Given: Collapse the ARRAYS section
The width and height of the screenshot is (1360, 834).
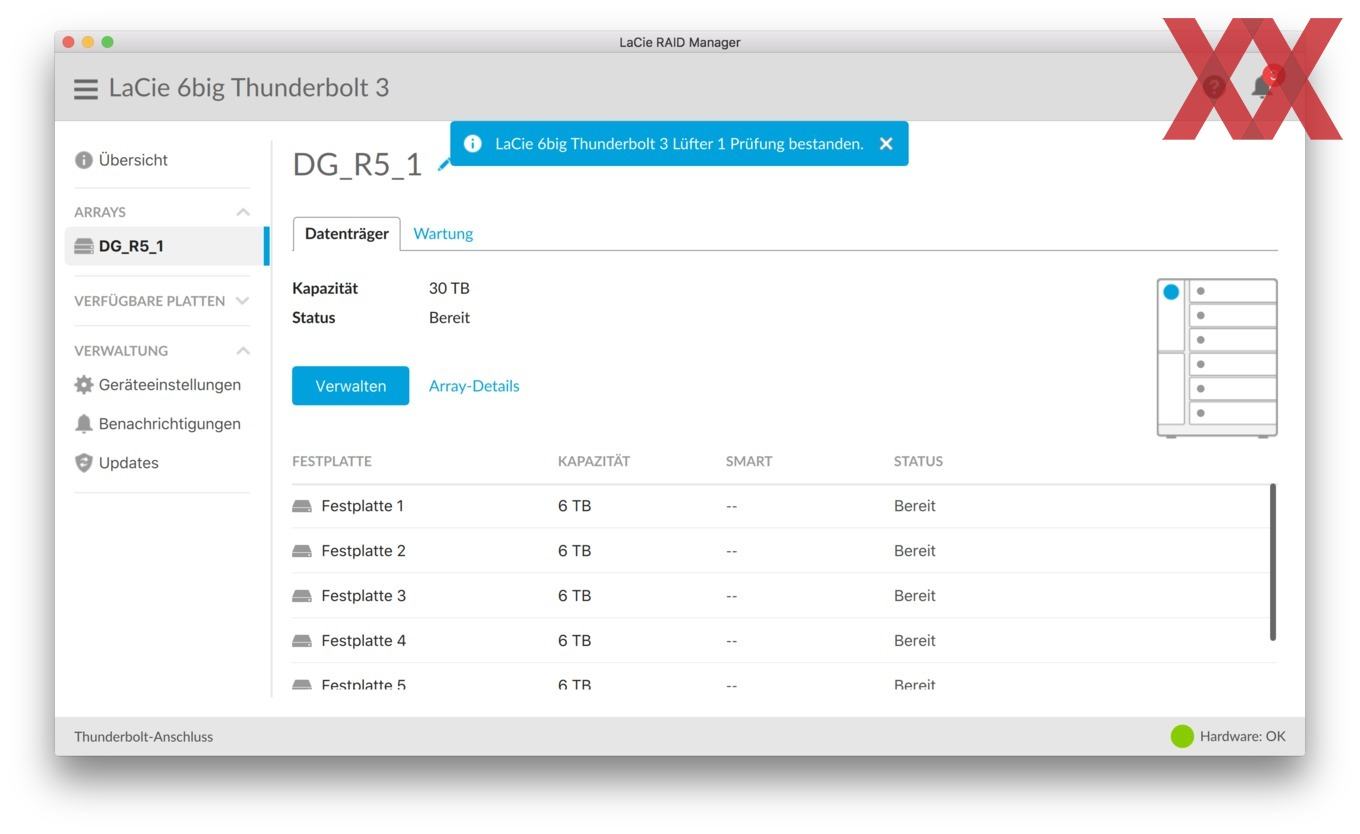Looking at the screenshot, I should click(242, 212).
